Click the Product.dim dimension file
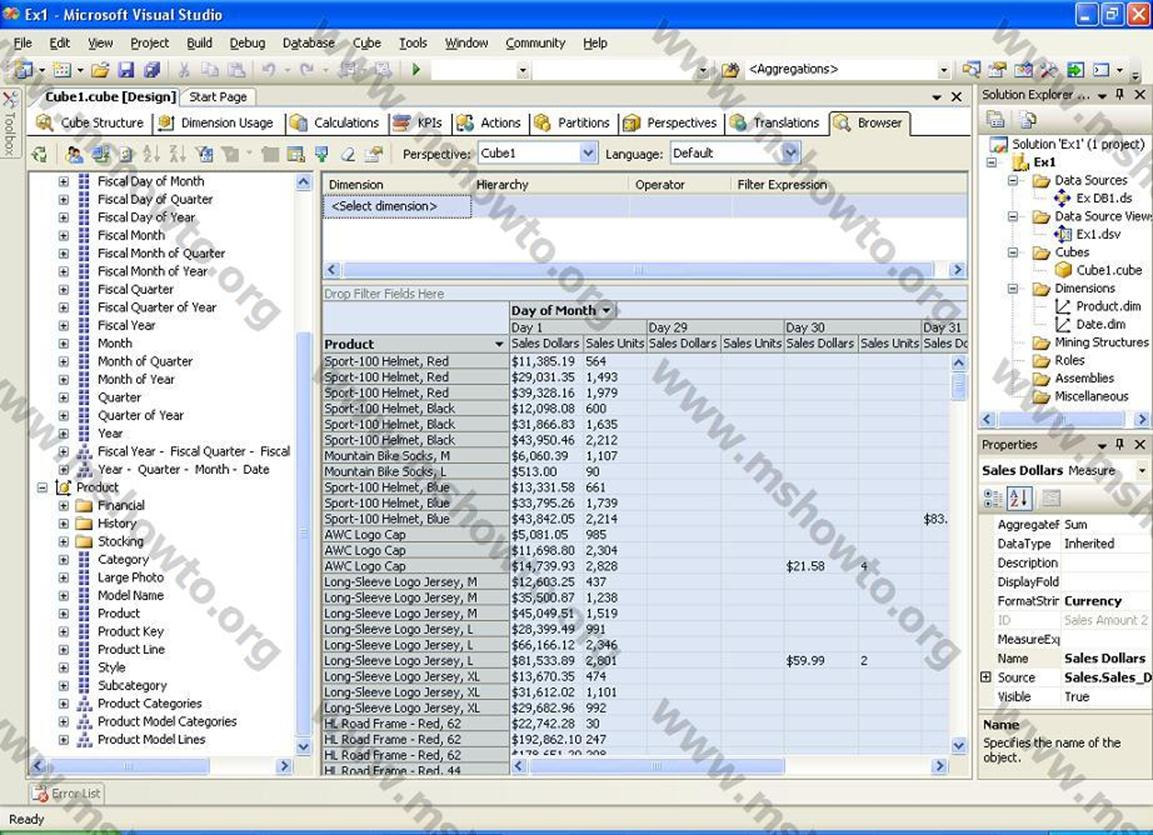The image size is (1153, 835). [1108, 306]
